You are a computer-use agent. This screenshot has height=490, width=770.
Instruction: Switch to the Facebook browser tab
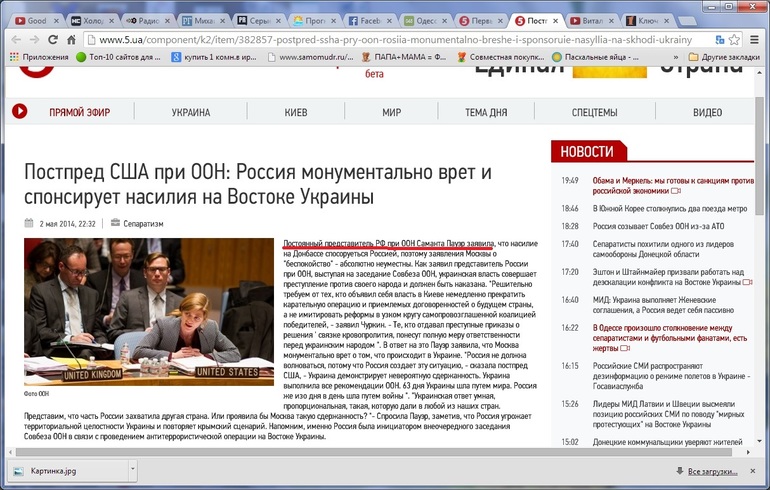[369, 20]
